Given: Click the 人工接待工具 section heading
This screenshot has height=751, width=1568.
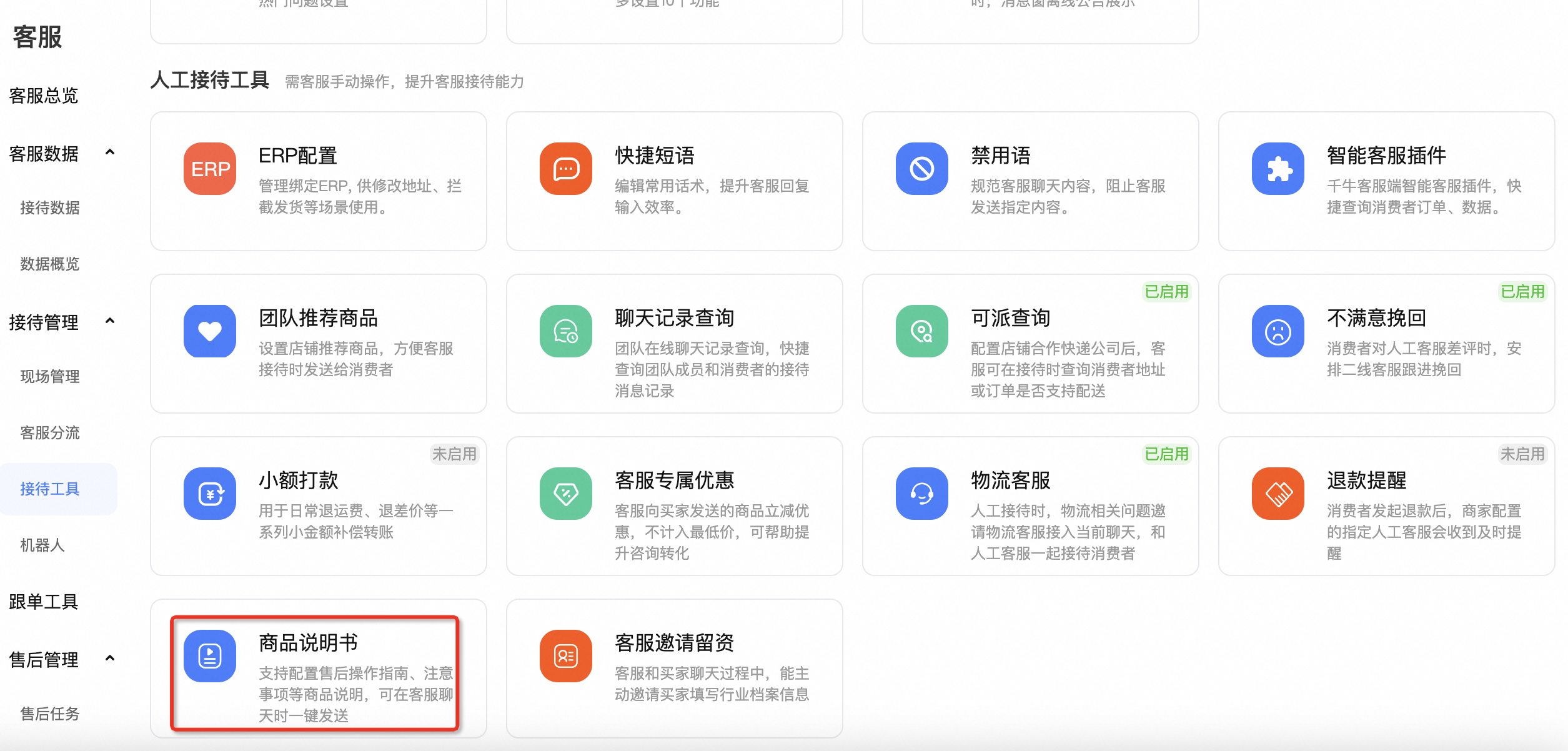Looking at the screenshot, I should (x=210, y=80).
